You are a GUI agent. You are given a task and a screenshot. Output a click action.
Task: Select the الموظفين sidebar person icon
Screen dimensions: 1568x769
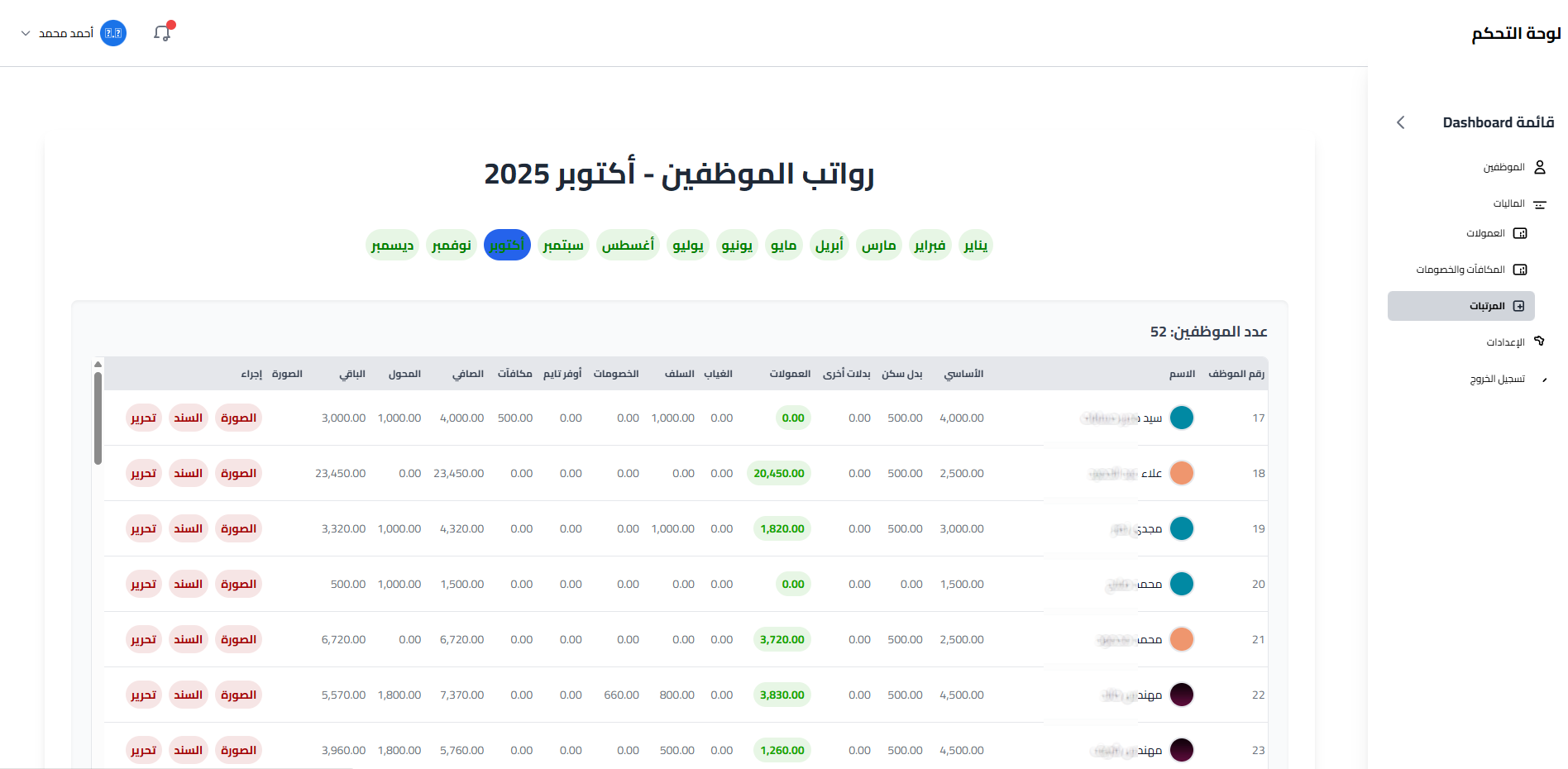click(x=1541, y=166)
